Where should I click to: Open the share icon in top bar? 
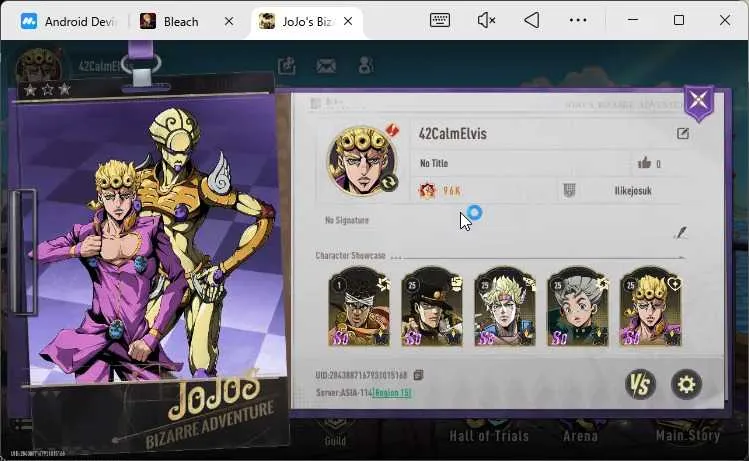pos(287,65)
